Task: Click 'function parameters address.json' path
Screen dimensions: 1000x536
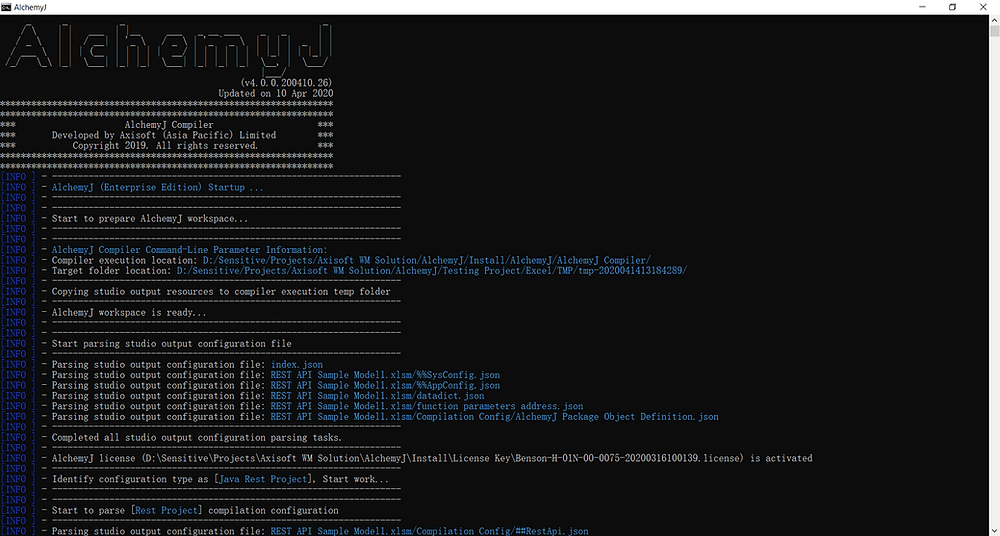Action: (427, 406)
